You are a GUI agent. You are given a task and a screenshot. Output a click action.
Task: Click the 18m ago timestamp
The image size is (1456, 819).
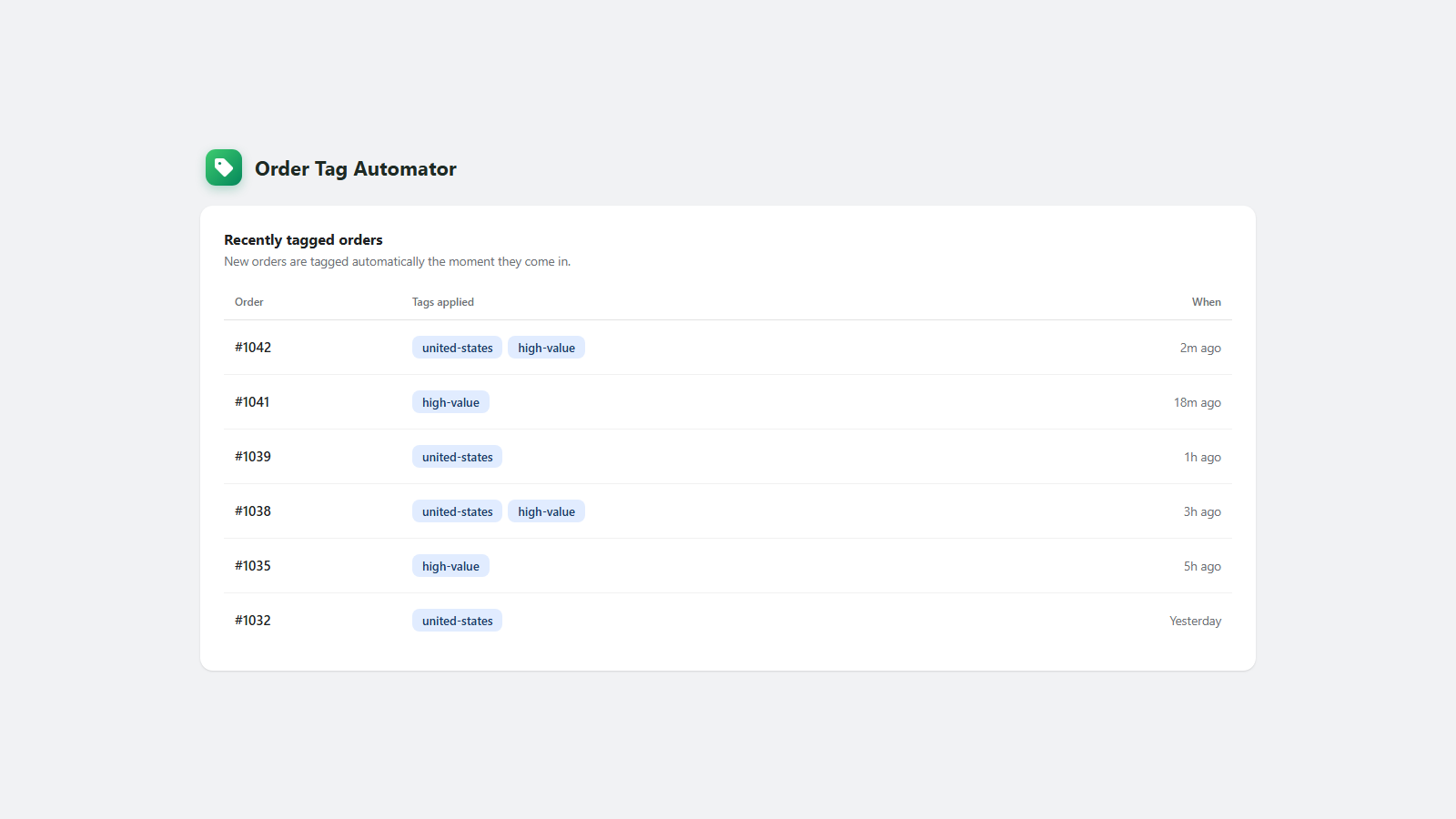click(x=1198, y=402)
